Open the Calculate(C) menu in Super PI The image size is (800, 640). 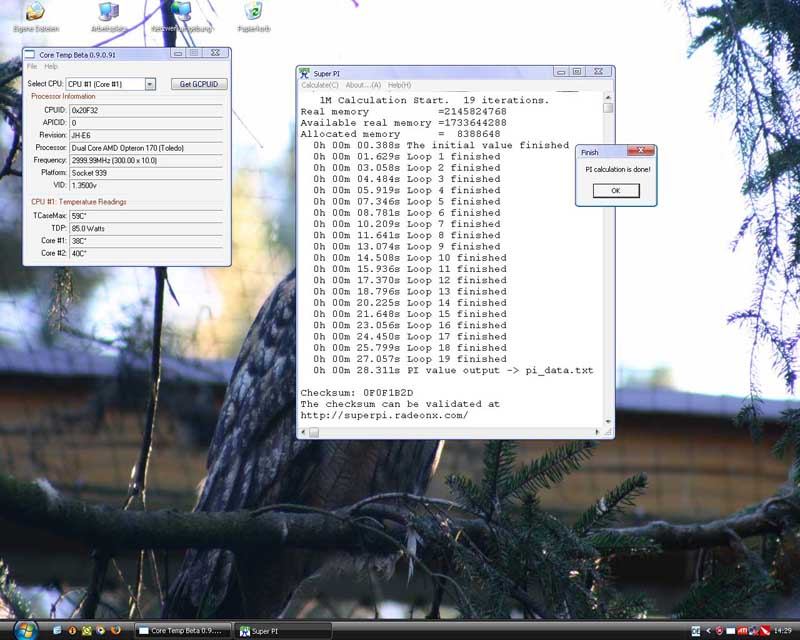click(x=320, y=85)
